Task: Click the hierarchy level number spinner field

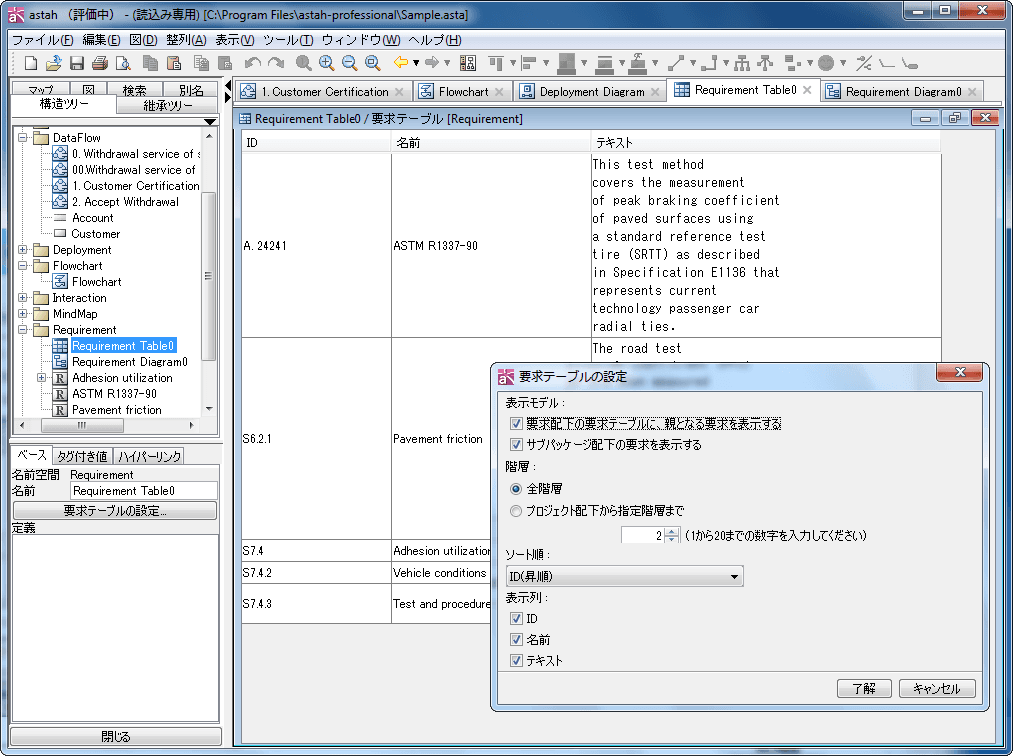Action: pos(643,535)
